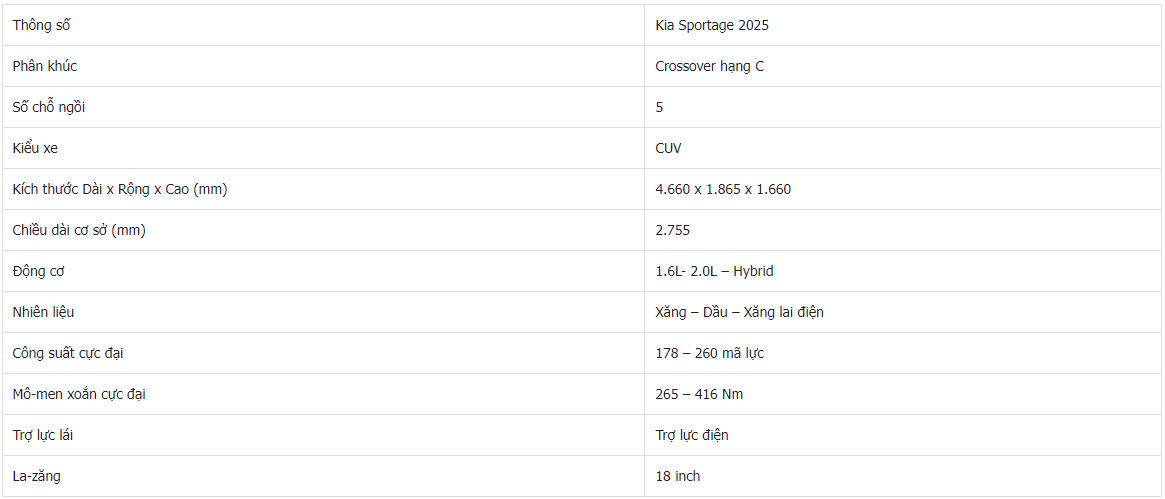Select the 'Kia Sportage 2025' cell

coord(712,25)
